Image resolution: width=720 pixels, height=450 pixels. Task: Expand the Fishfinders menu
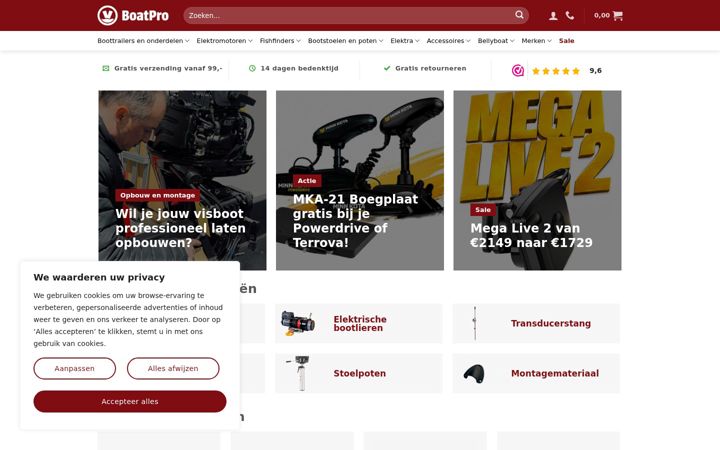pos(280,41)
